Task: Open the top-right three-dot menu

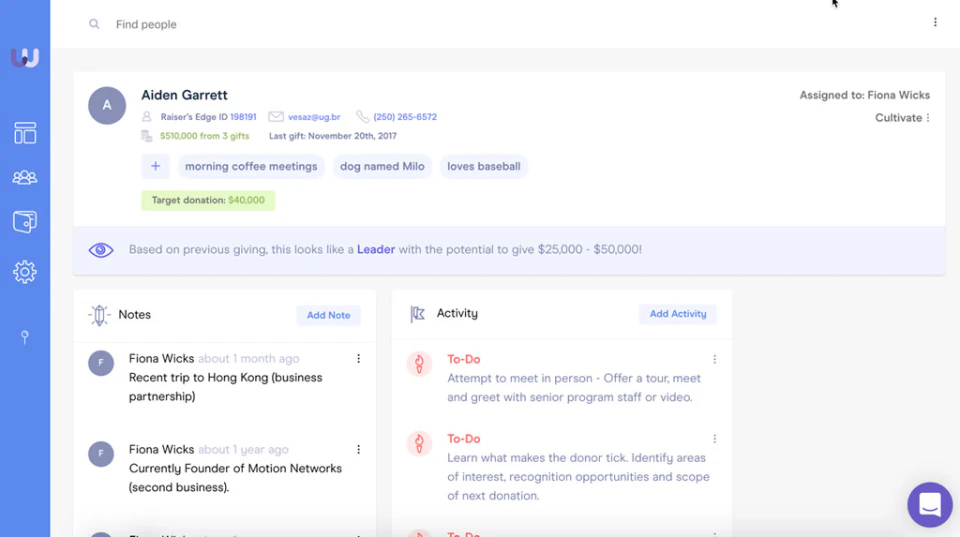Action: (x=935, y=22)
